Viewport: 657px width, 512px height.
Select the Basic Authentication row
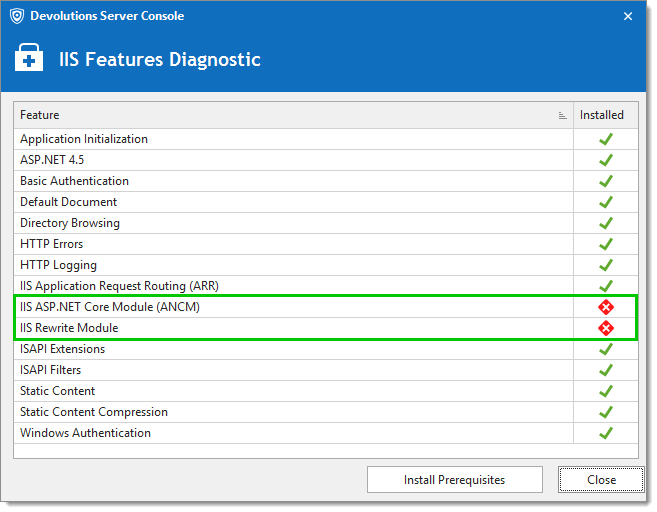(x=326, y=181)
